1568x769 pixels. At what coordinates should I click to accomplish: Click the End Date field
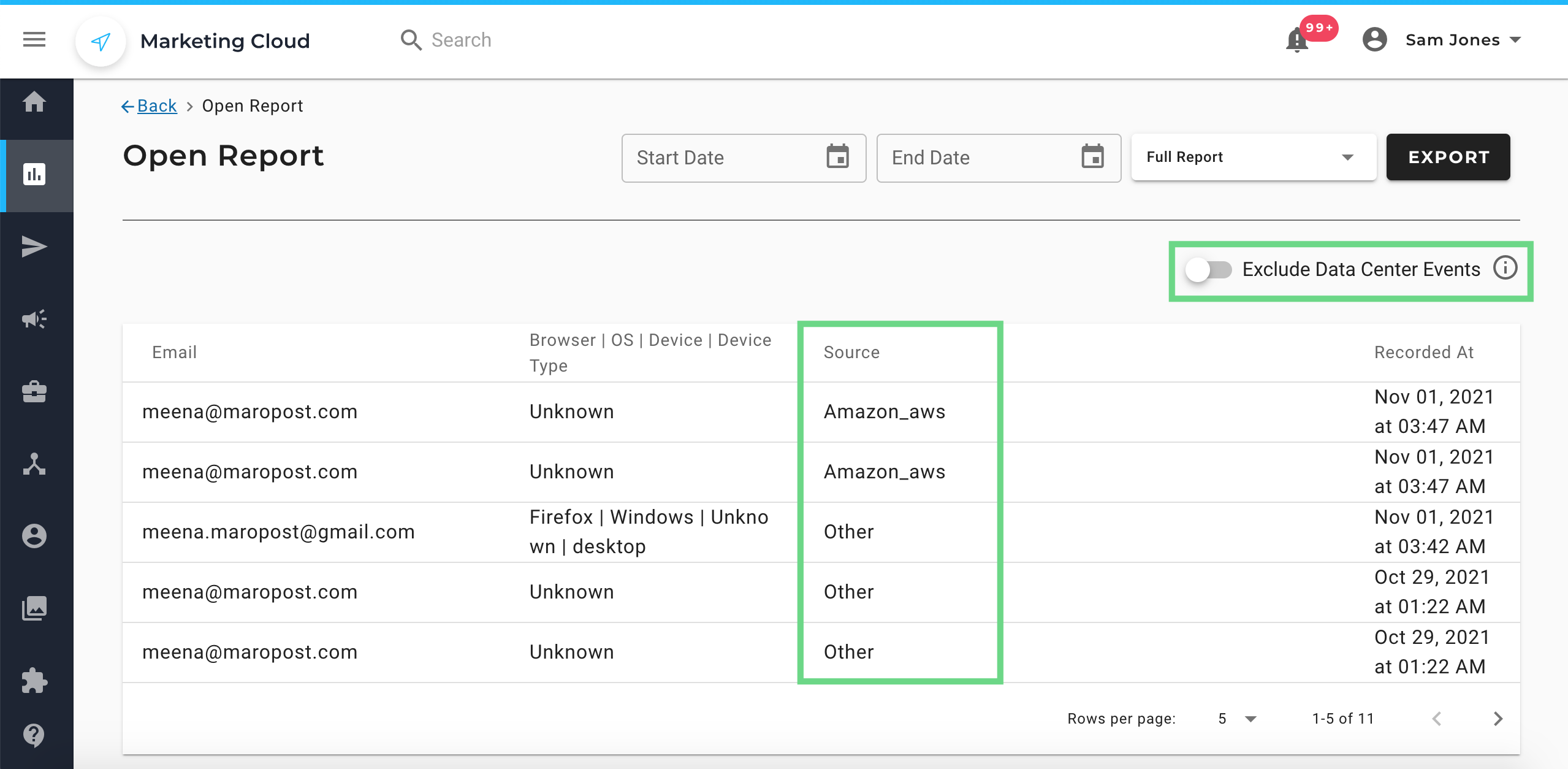(999, 158)
